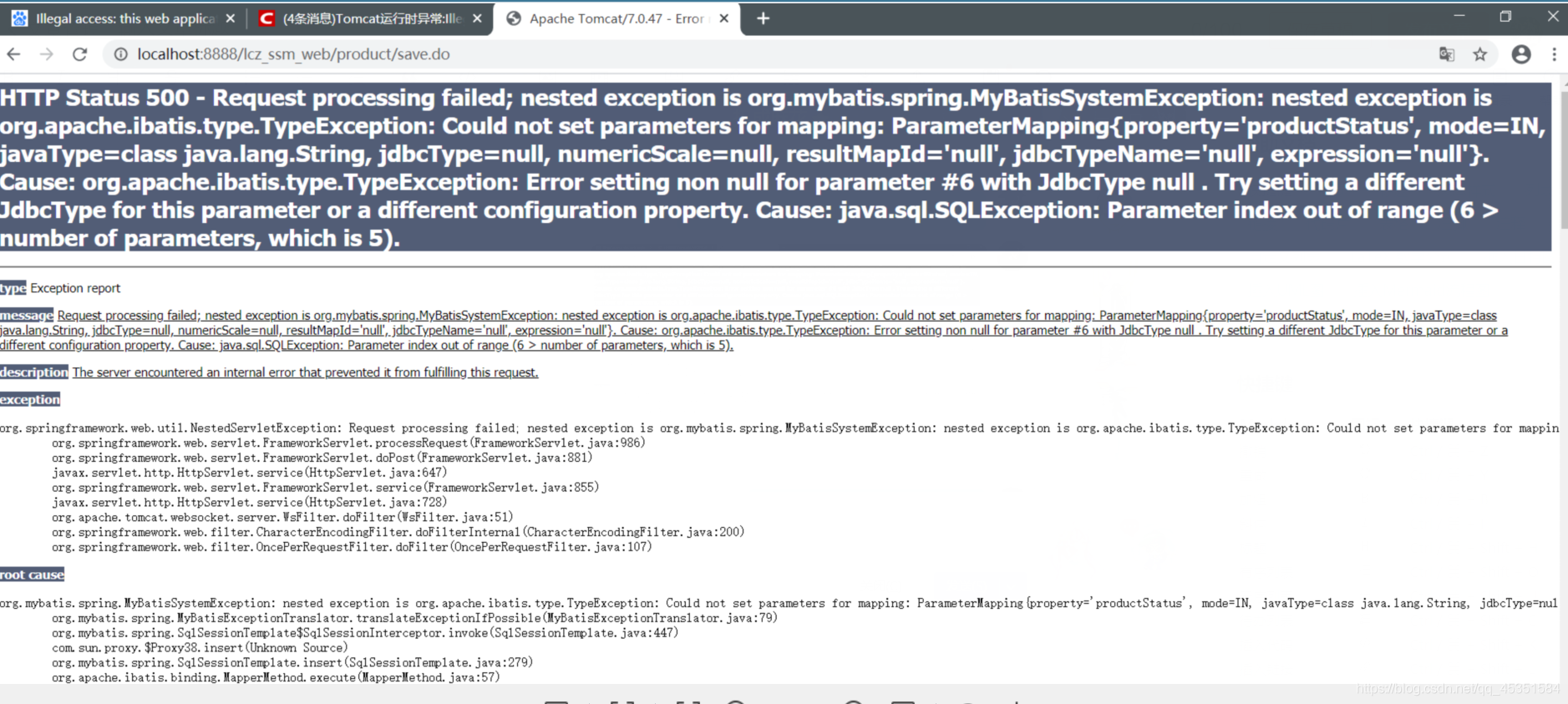
Task: Click globe favicon on the Tomcat Error tab
Action: tap(514, 18)
